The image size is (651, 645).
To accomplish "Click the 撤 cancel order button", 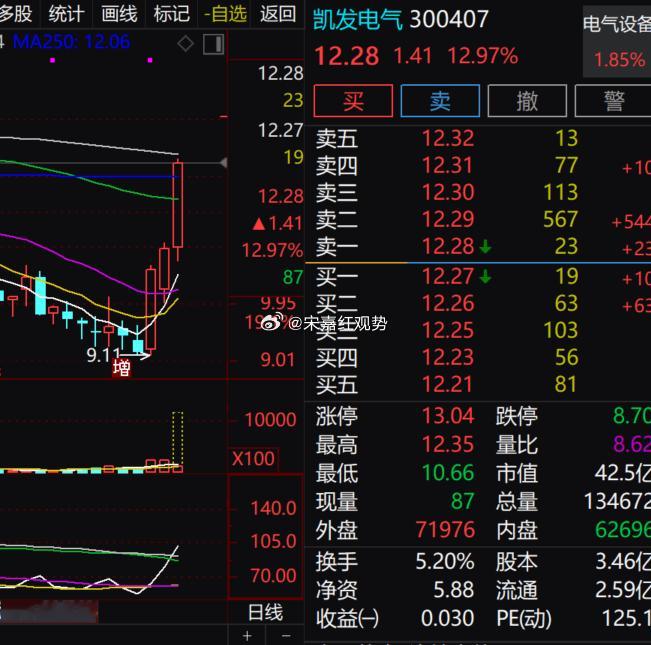I will pyautogui.click(x=527, y=101).
